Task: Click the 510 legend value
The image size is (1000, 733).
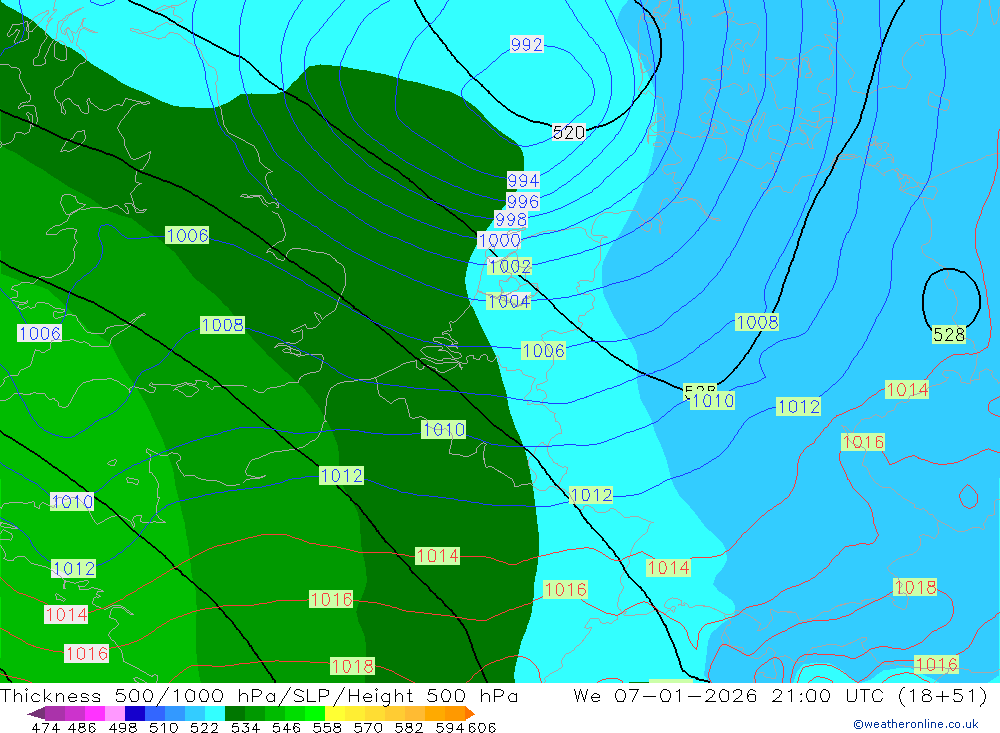Action: tap(164, 727)
